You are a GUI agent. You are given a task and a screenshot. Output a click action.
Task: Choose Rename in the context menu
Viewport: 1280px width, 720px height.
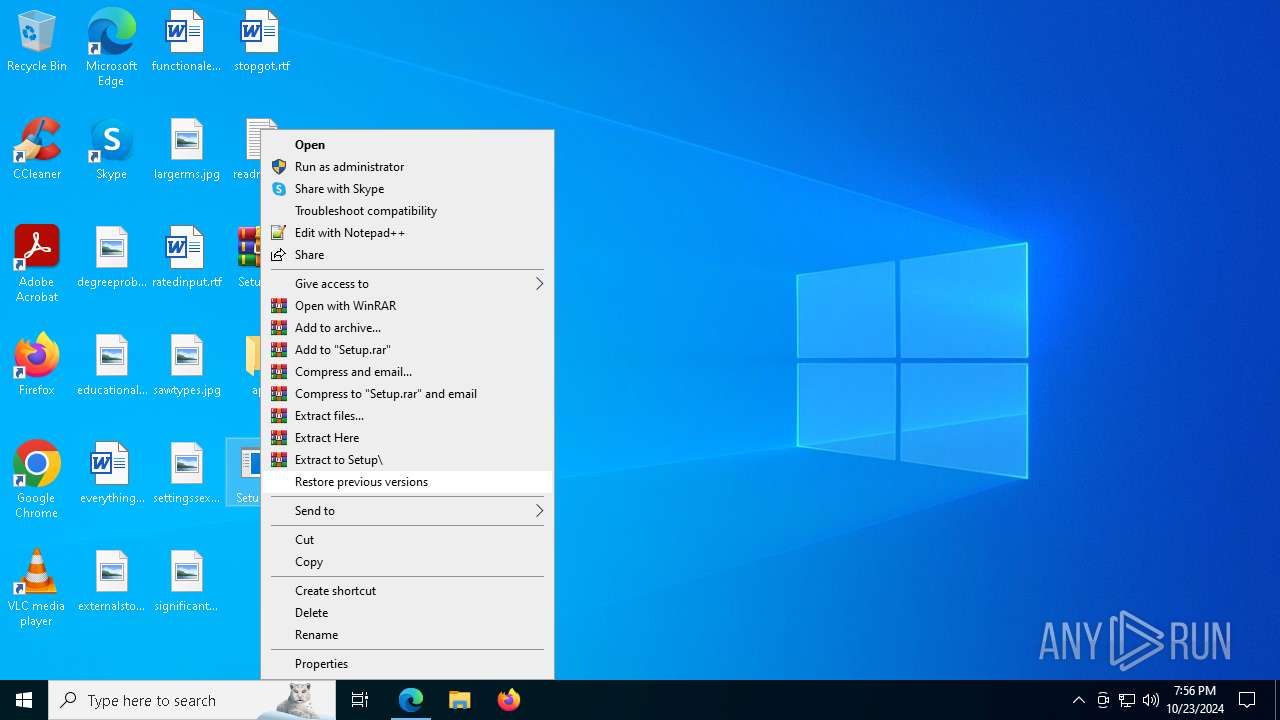pos(408,635)
